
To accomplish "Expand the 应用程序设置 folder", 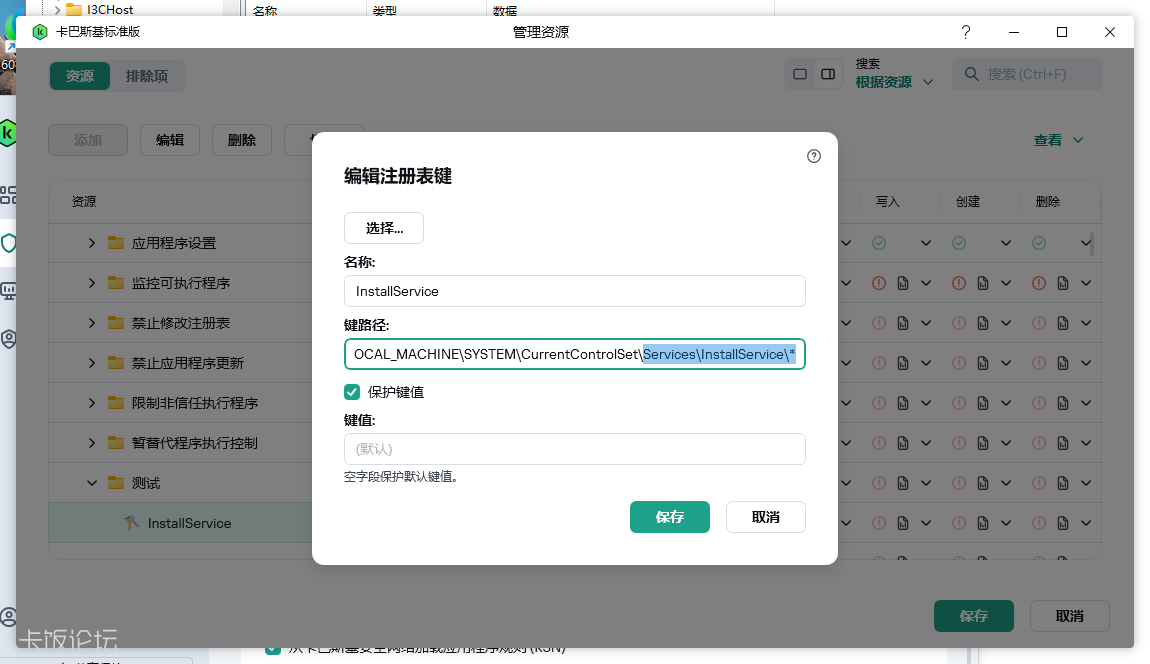I will point(92,243).
